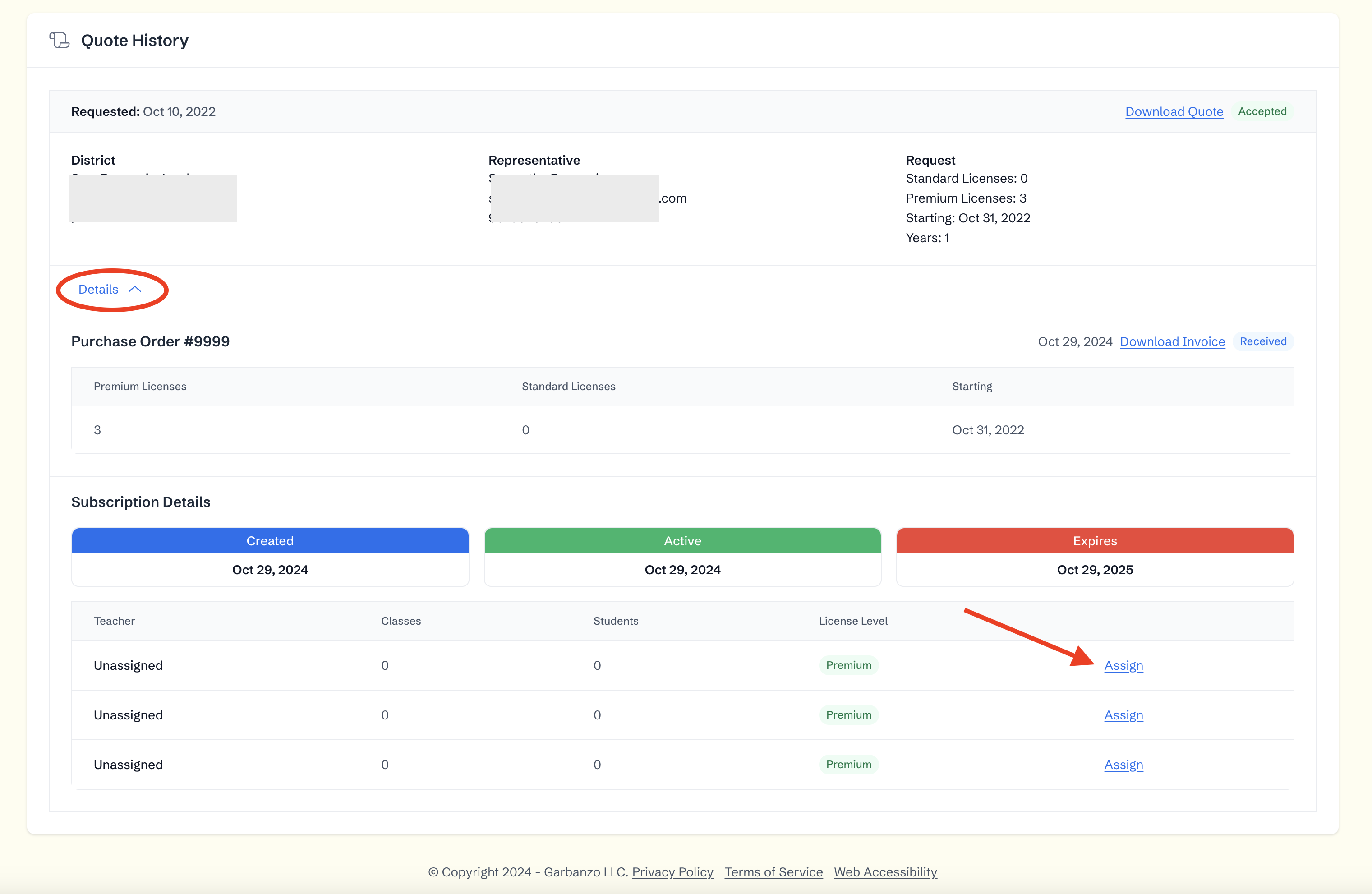Click the Expires red header bar
The height and width of the screenshot is (894, 1372).
[x=1095, y=541]
